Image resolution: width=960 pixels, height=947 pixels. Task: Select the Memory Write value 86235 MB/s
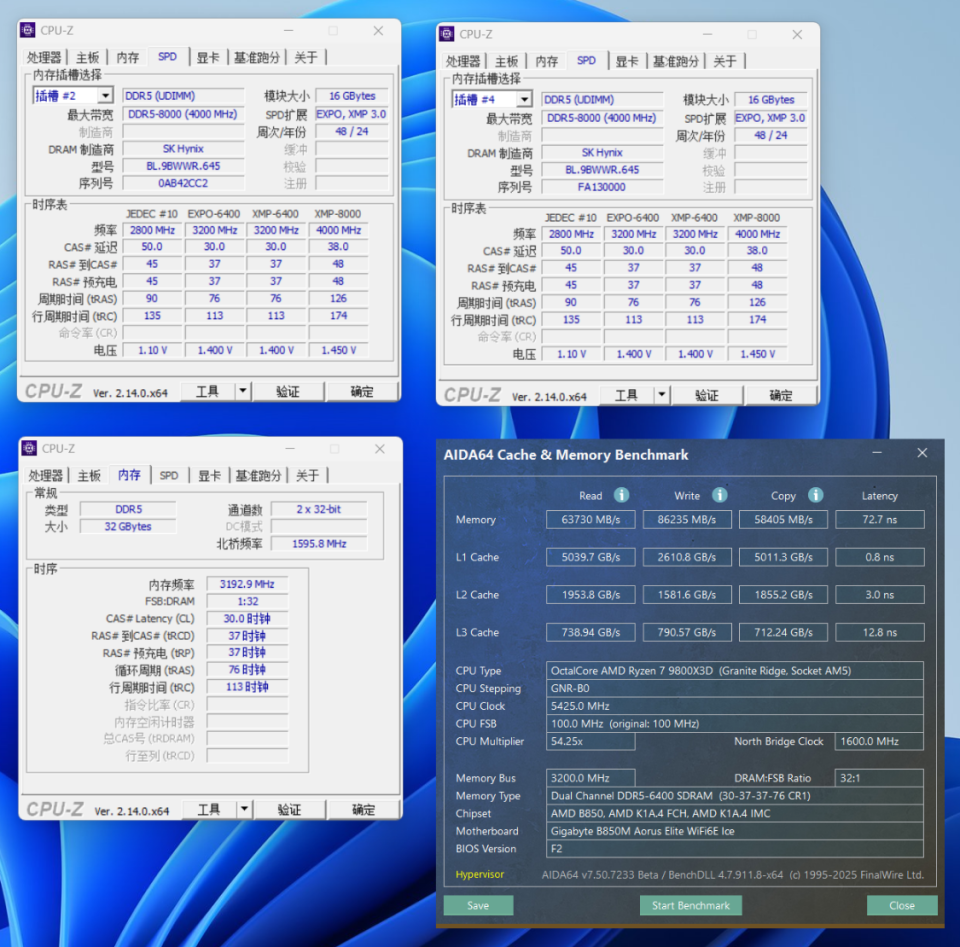click(x=687, y=519)
